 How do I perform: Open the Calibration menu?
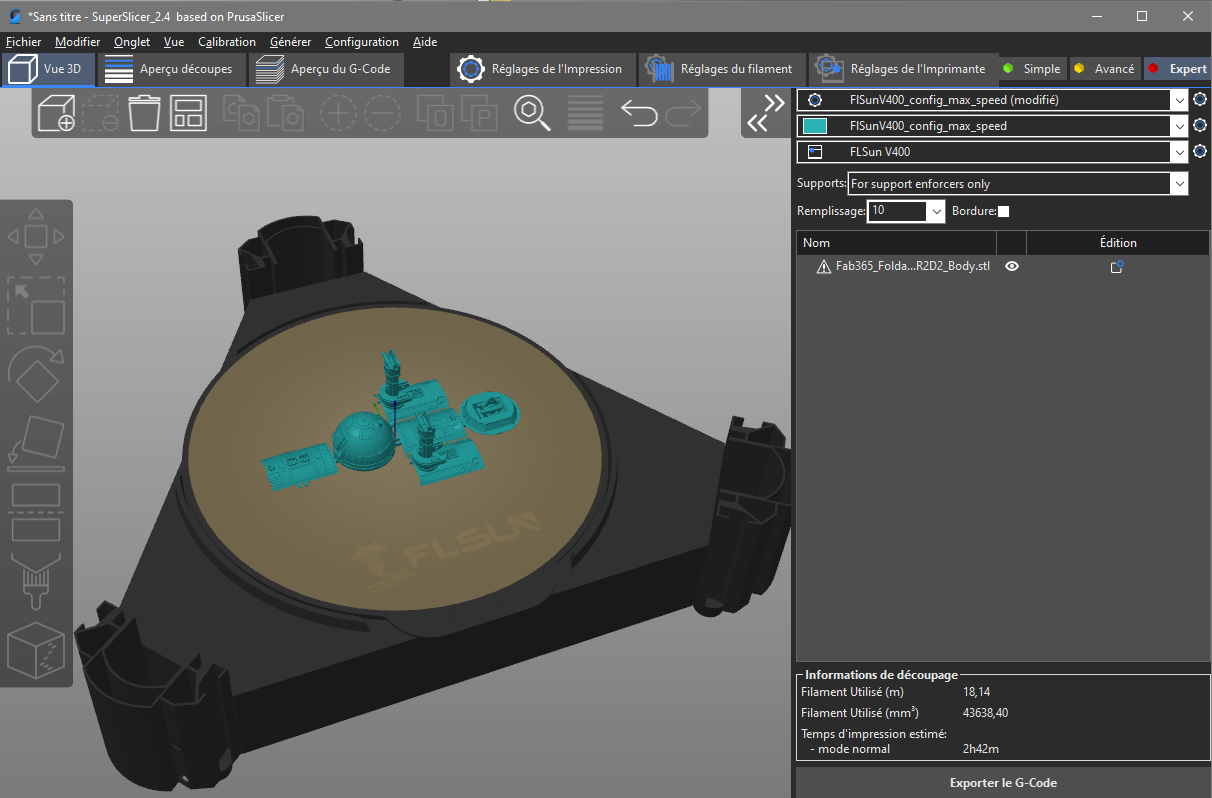(x=227, y=42)
